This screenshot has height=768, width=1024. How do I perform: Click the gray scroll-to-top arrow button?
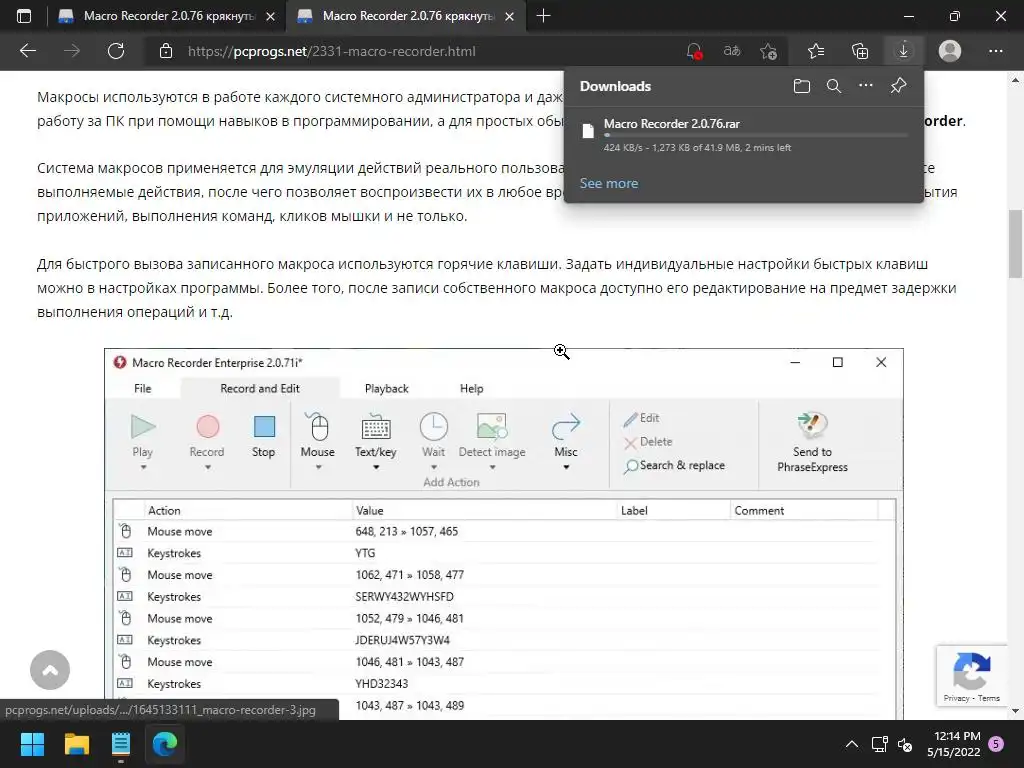(x=50, y=670)
